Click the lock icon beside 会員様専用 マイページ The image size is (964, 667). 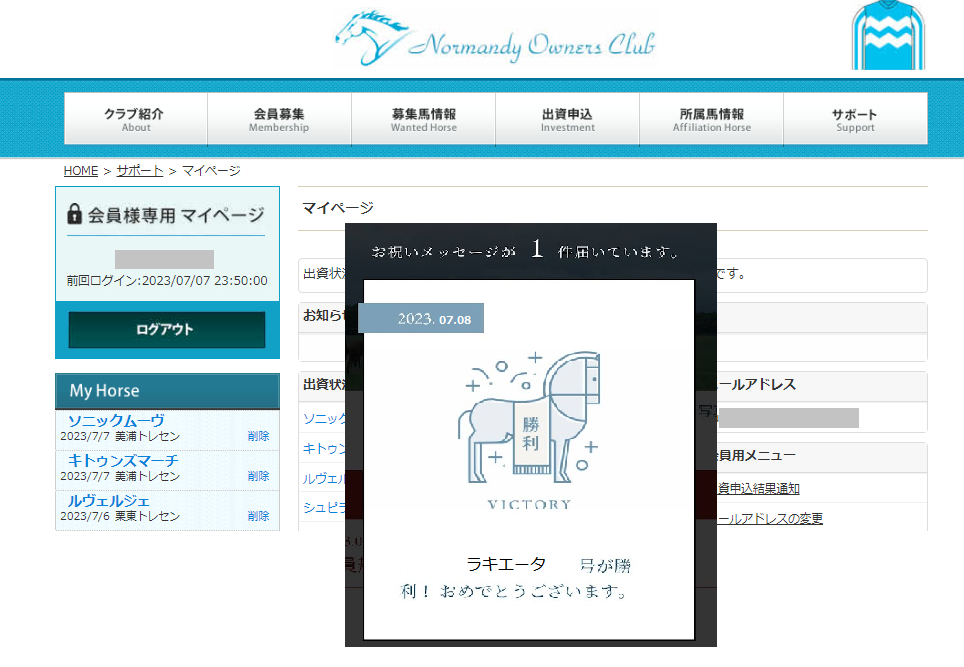[x=75, y=215]
